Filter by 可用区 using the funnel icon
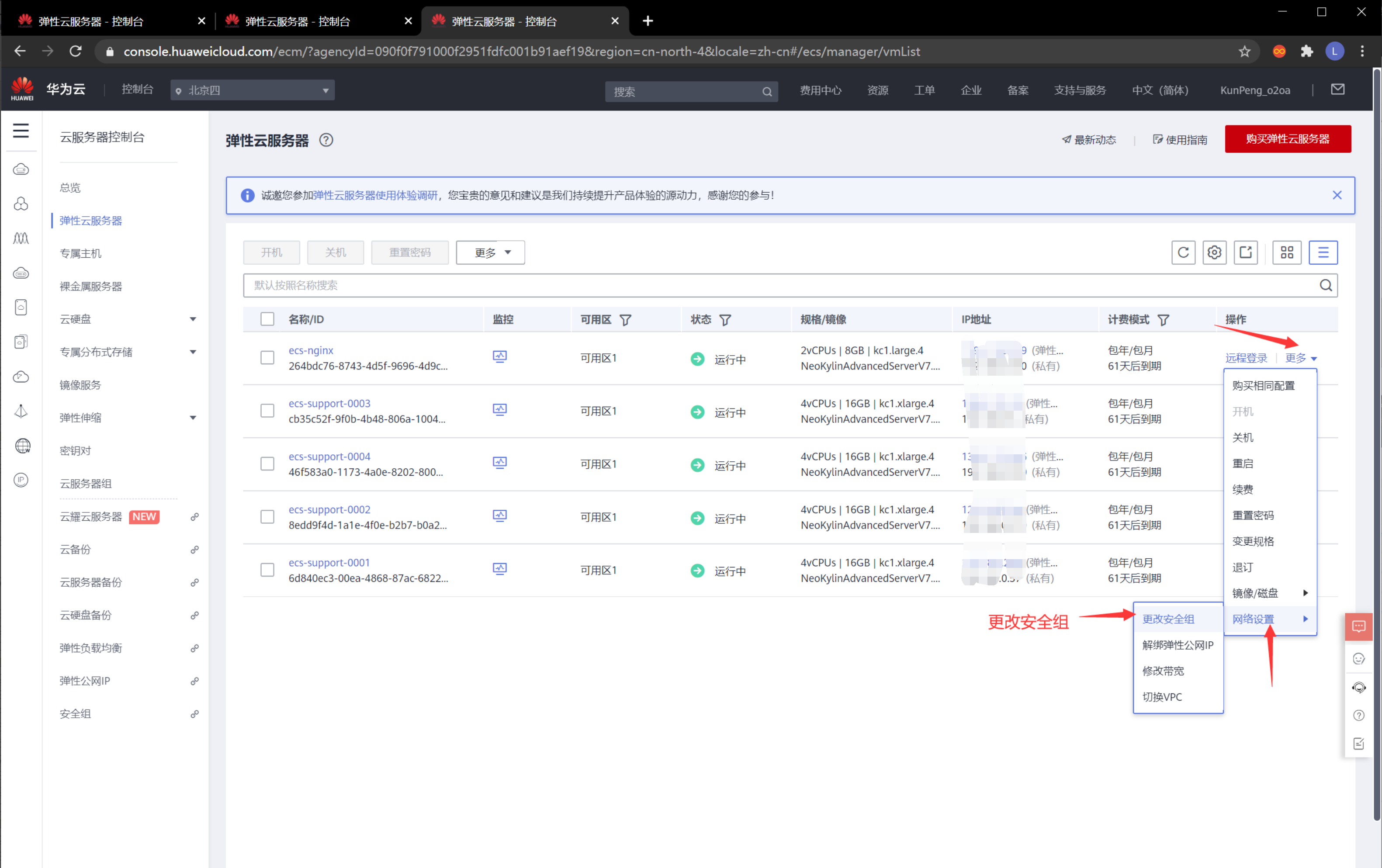The image size is (1382, 868). [x=626, y=320]
